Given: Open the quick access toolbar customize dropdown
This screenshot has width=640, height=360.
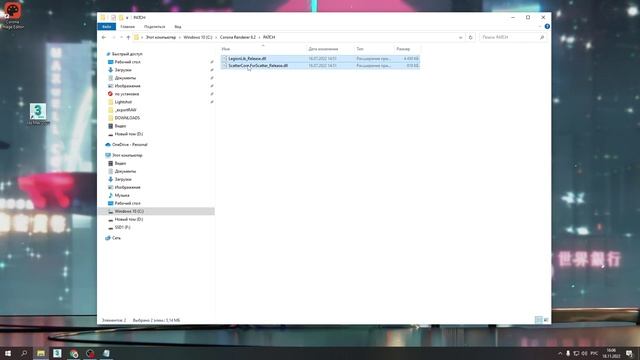Looking at the screenshot, I should click(x=127, y=18).
